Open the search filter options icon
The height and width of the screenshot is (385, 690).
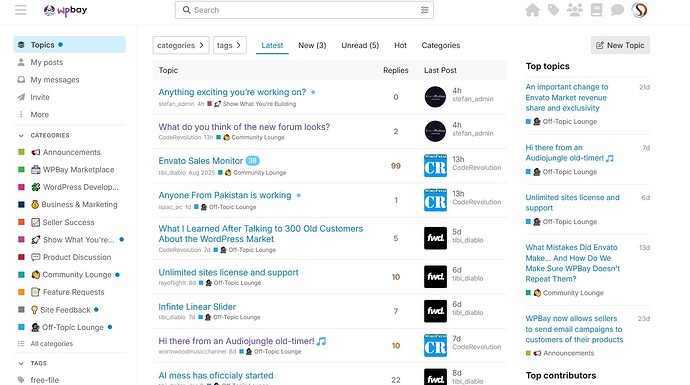click(424, 10)
